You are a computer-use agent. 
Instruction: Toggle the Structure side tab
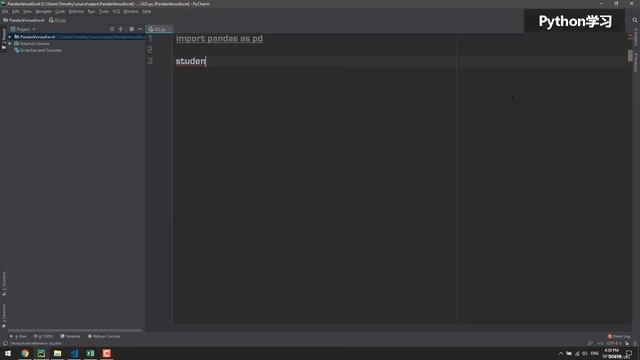click(4, 284)
